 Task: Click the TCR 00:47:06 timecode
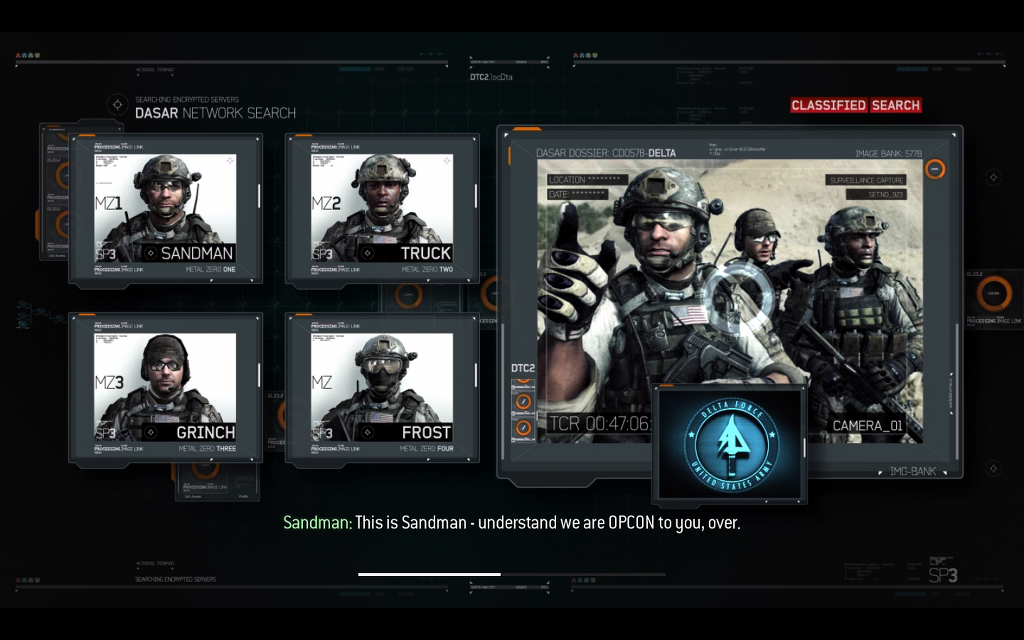tap(600, 423)
